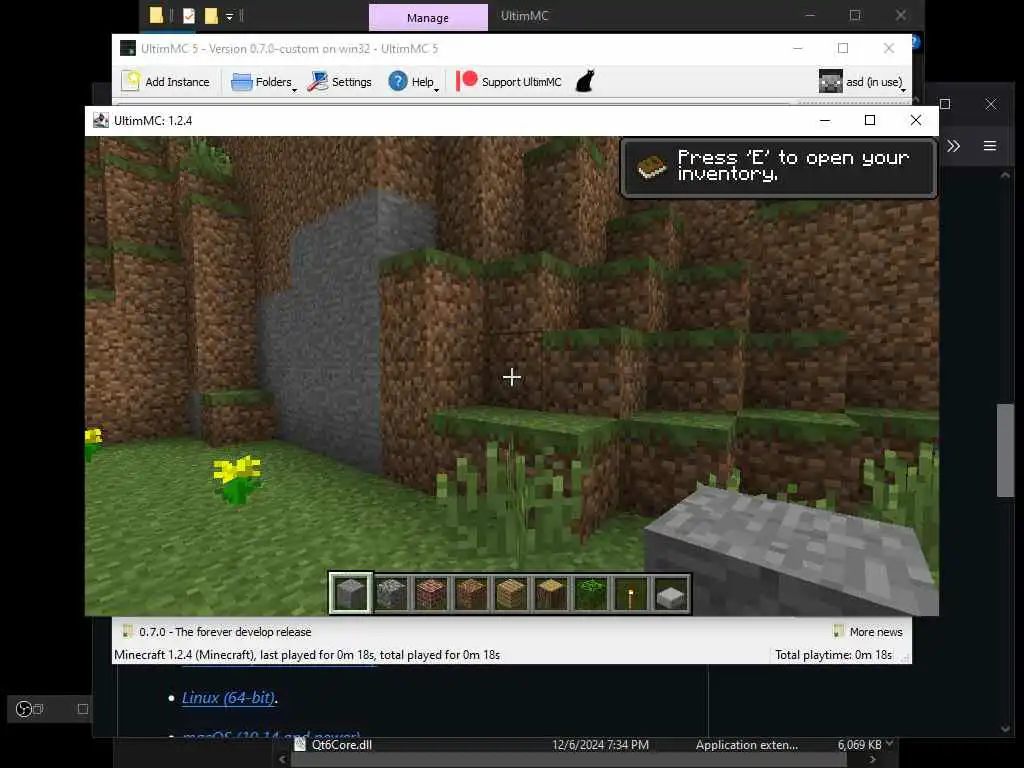Open the Linux (64-bit) download link
This screenshot has height=768, width=1024.
coord(228,698)
